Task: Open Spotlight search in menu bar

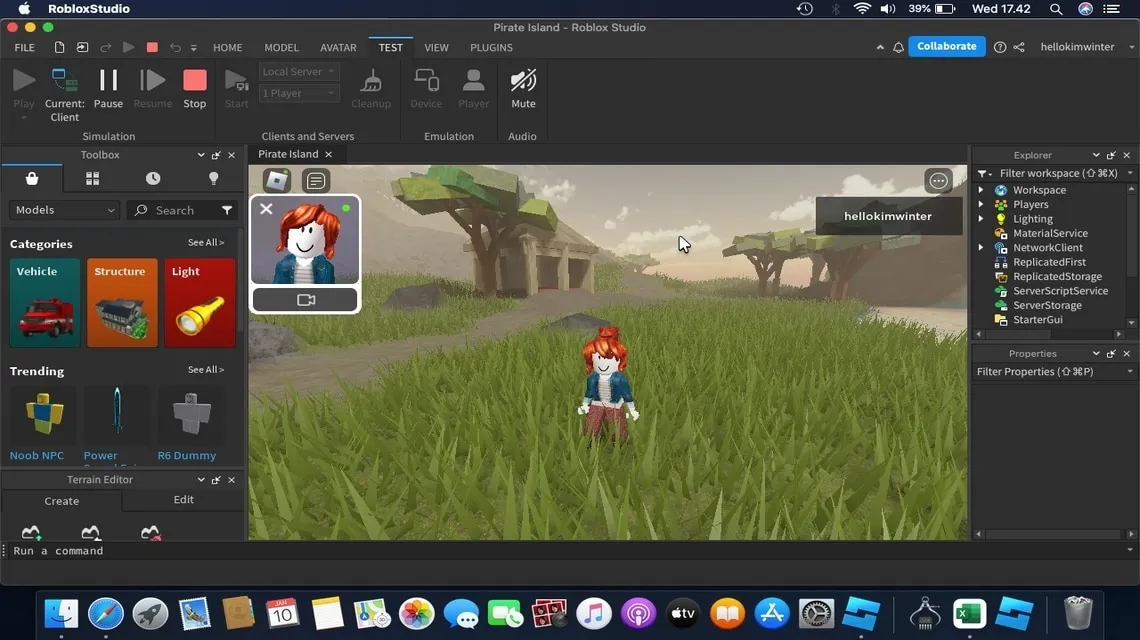Action: pos(1056,9)
